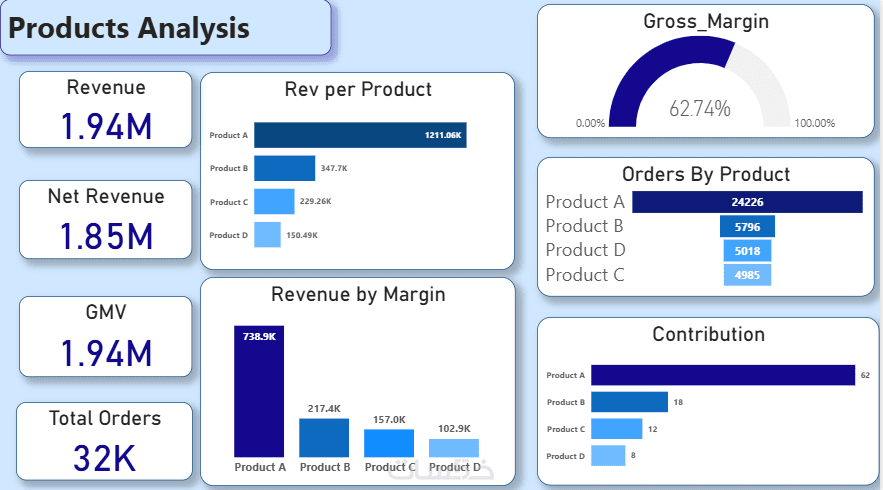The image size is (883, 490).
Task: Click the unfilled grey arc of the gauge
Action: click(767, 82)
